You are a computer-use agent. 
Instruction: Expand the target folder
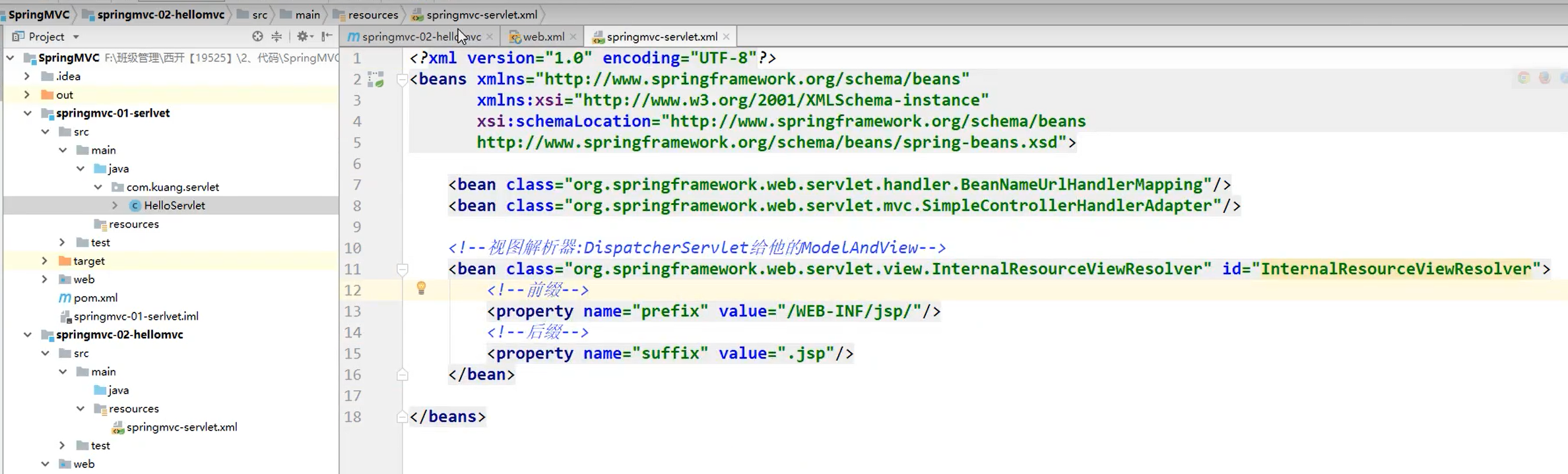44,260
